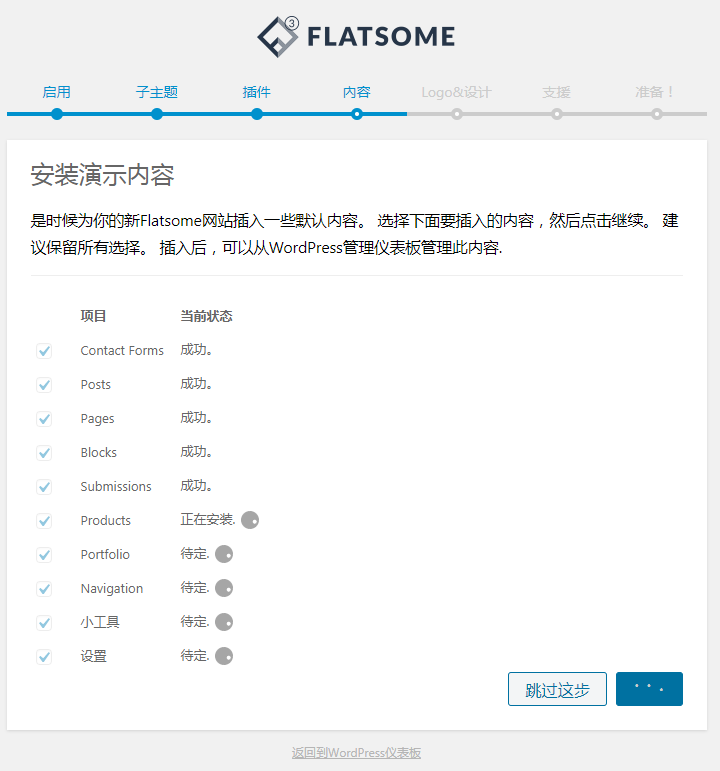Click the 安装演示内容 heading
720x771 pixels.
pyautogui.click(x=102, y=175)
